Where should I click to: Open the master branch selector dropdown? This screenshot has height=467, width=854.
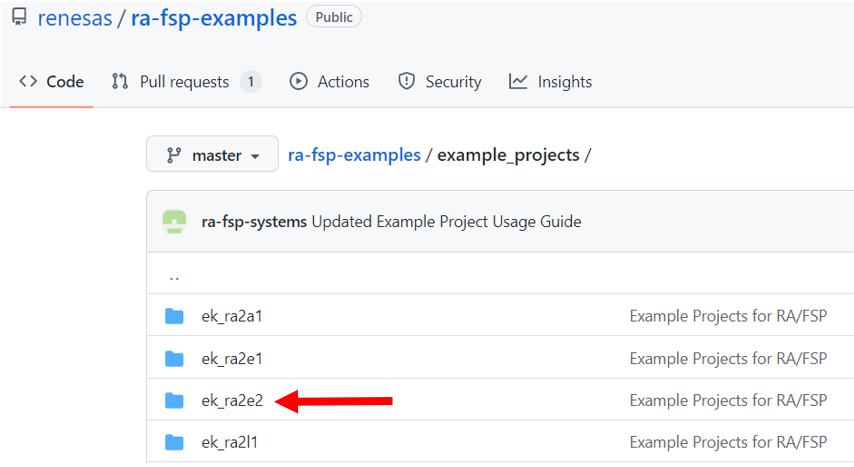click(x=212, y=154)
